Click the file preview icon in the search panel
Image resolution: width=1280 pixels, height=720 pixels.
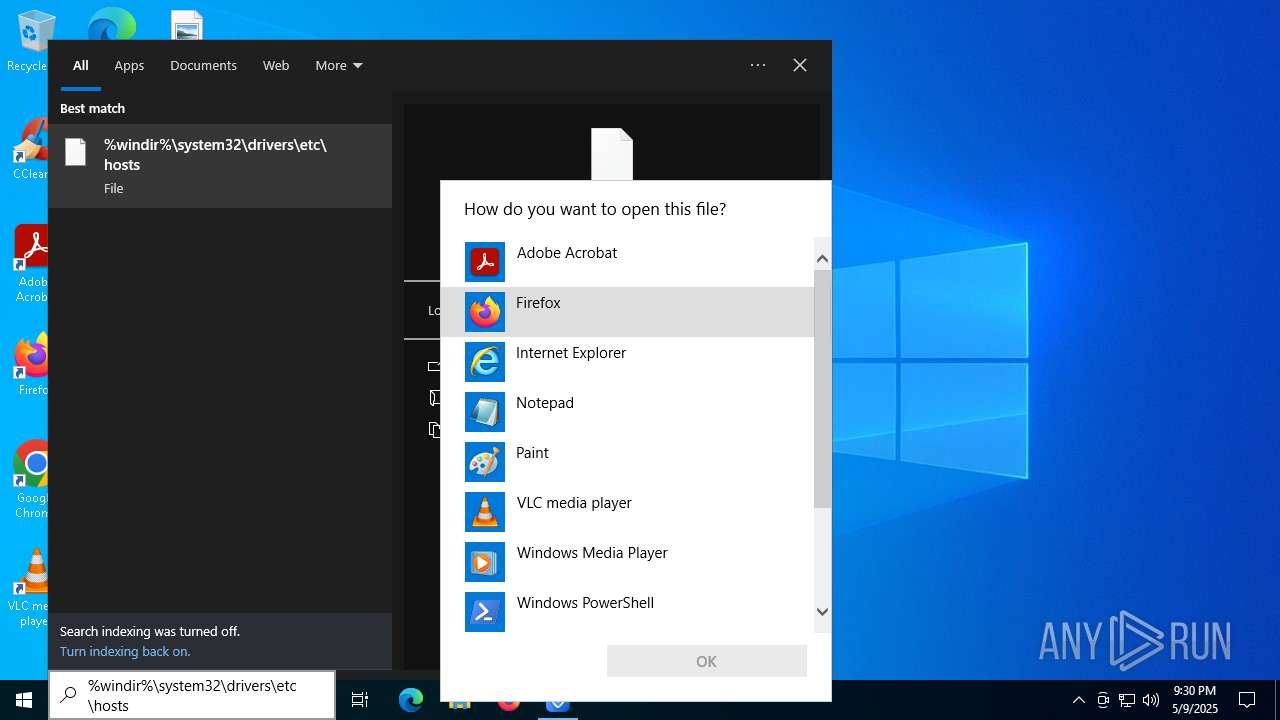pyautogui.click(x=612, y=154)
